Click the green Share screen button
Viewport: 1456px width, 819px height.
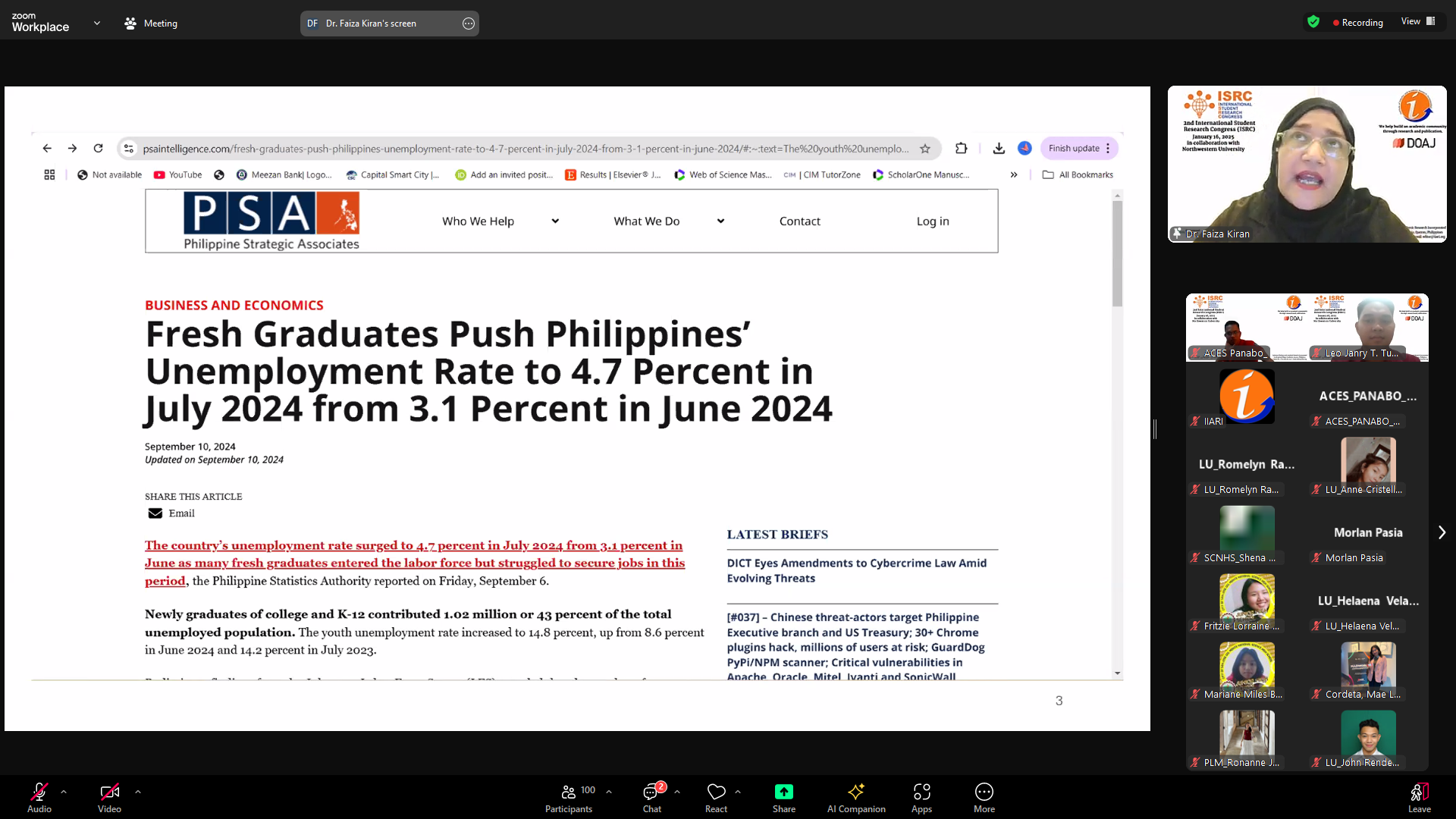[783, 792]
